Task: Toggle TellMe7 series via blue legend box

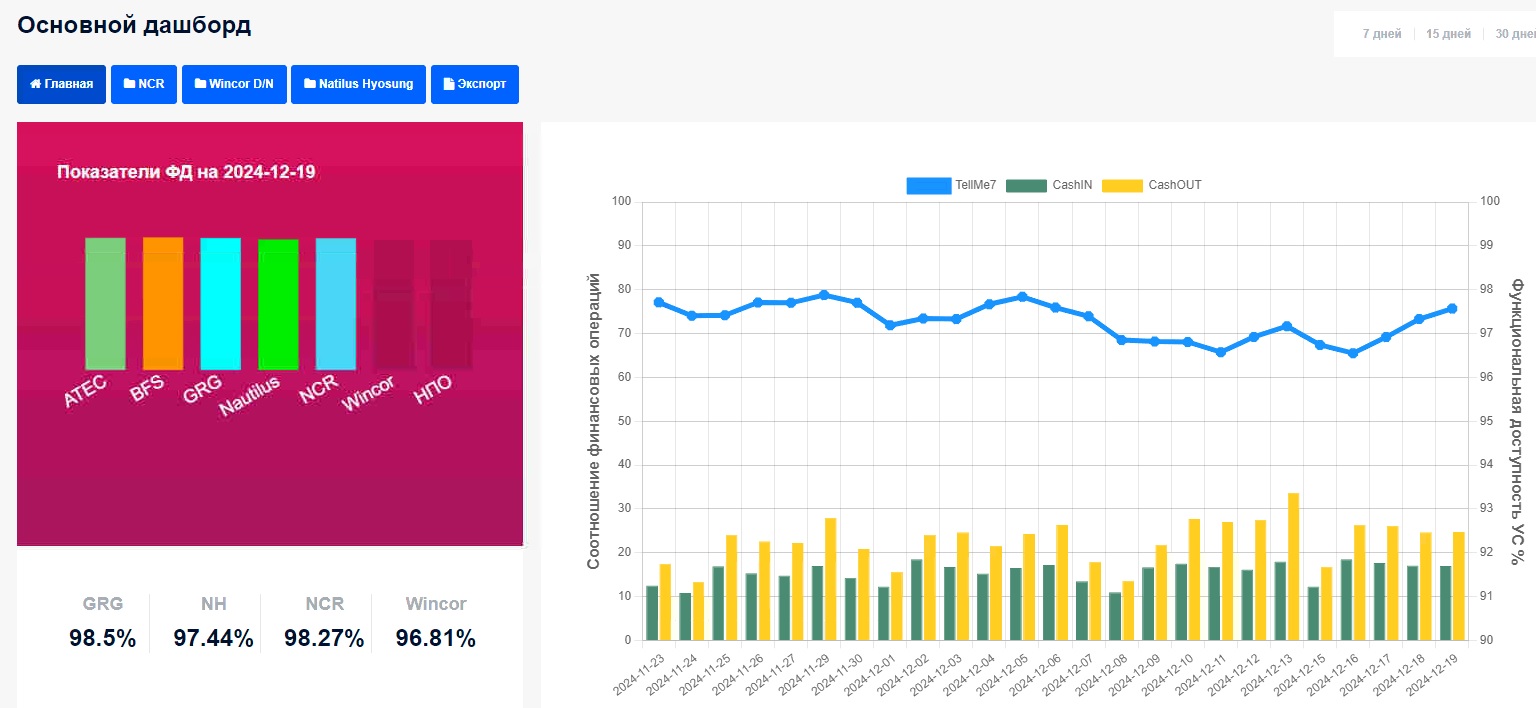Action: (927, 185)
